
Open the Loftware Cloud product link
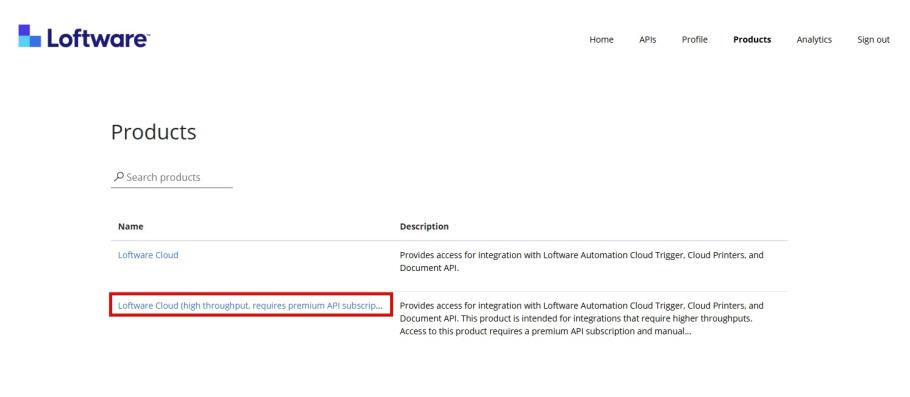point(148,255)
